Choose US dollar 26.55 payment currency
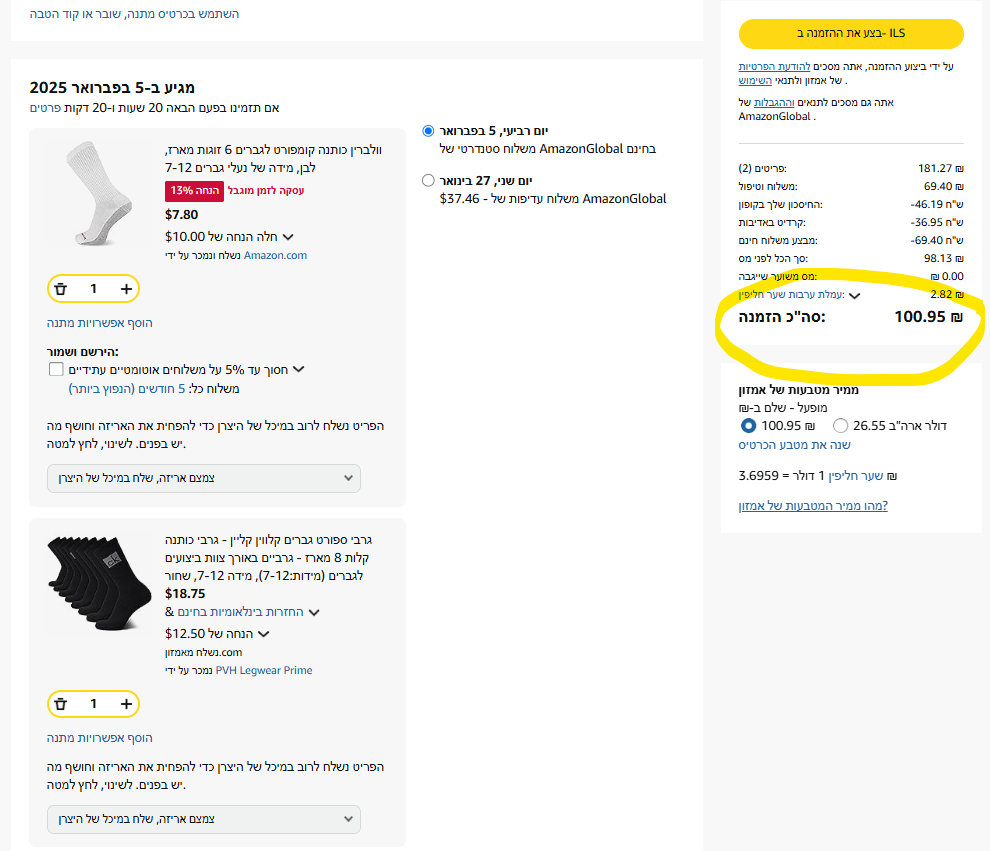990x851 pixels. [841, 425]
